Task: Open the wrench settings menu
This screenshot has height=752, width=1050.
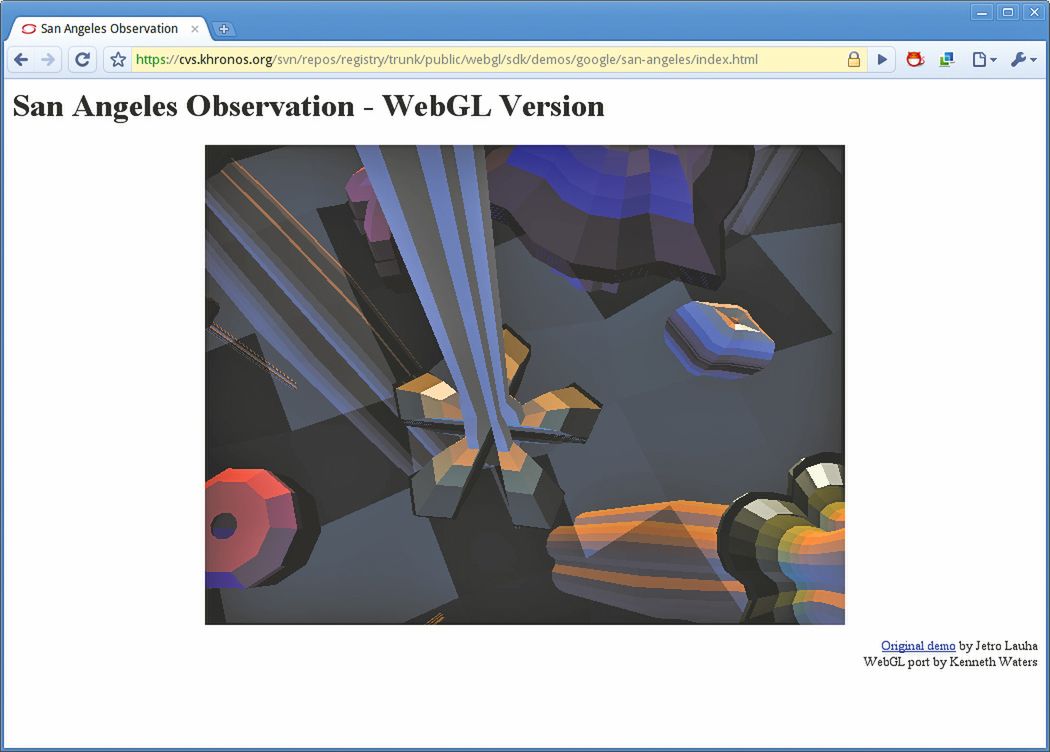Action: click(x=1023, y=60)
